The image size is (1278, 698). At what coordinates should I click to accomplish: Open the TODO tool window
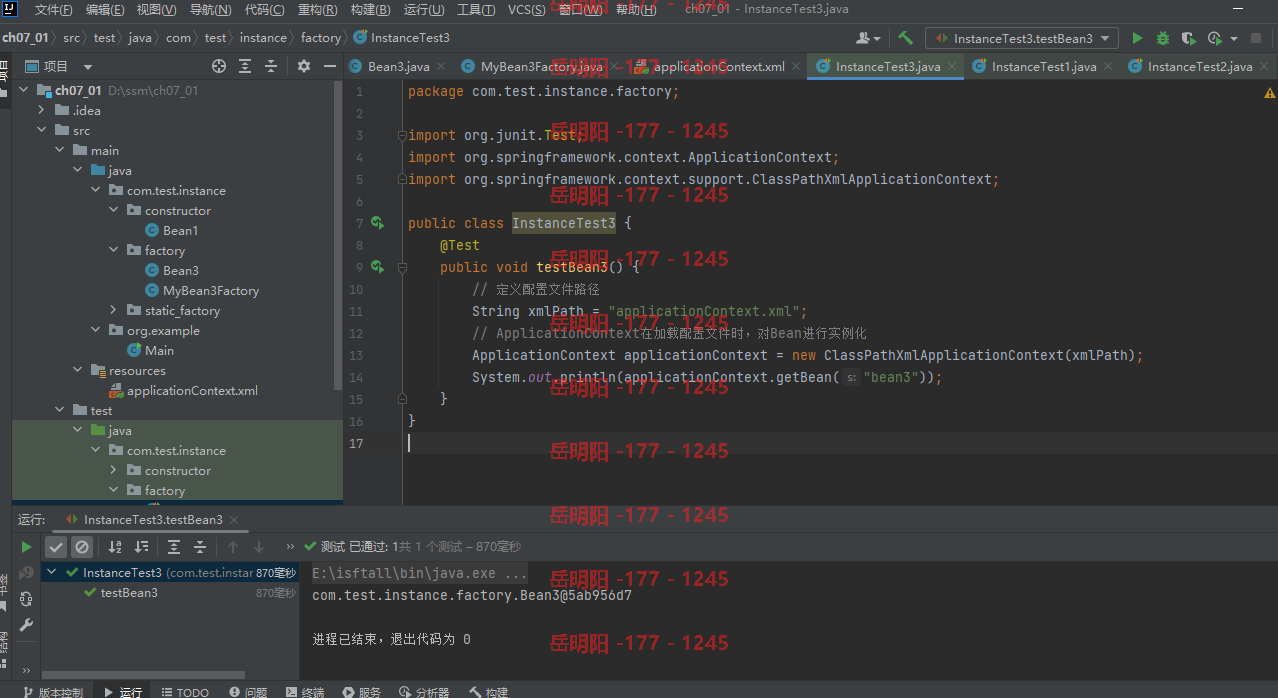pyautogui.click(x=184, y=692)
